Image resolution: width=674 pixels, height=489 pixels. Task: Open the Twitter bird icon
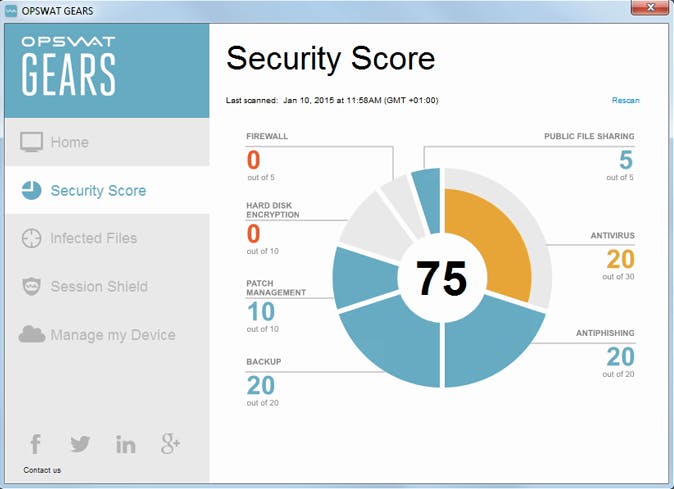[x=80, y=444]
